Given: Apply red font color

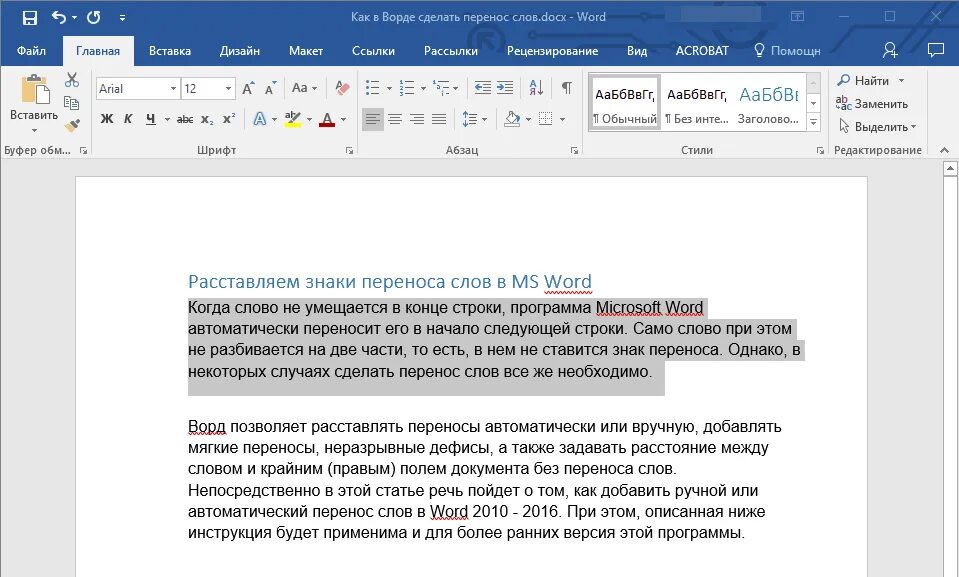Looking at the screenshot, I should (327, 119).
